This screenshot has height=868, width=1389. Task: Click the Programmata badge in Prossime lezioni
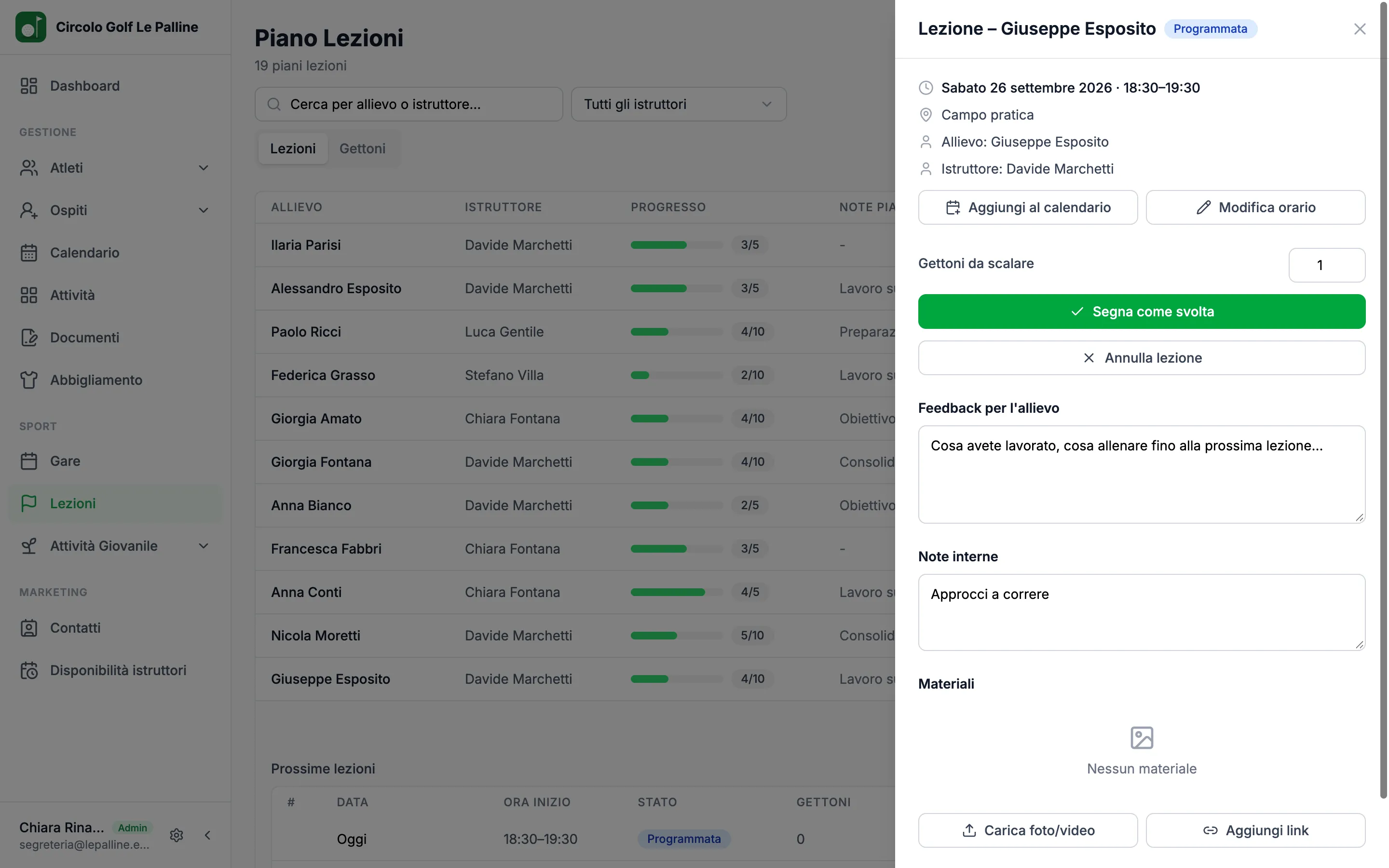(x=683, y=839)
